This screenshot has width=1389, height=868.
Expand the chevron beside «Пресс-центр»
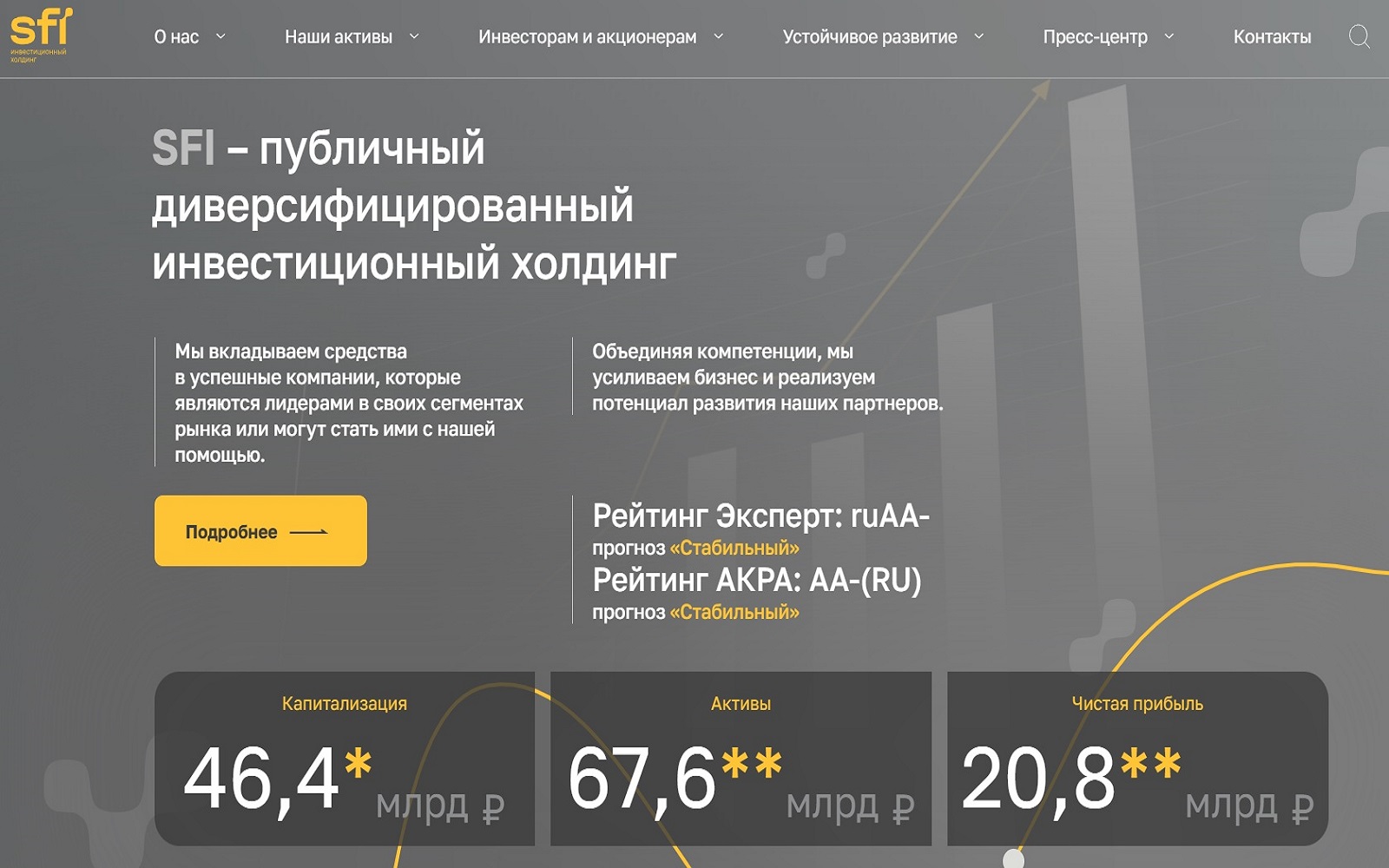pos(1168,36)
